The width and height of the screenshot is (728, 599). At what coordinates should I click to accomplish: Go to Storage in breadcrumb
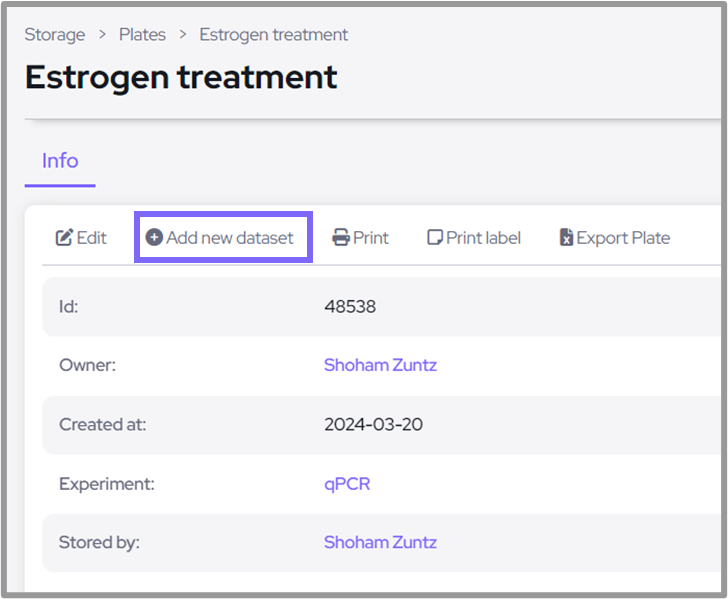[55, 35]
